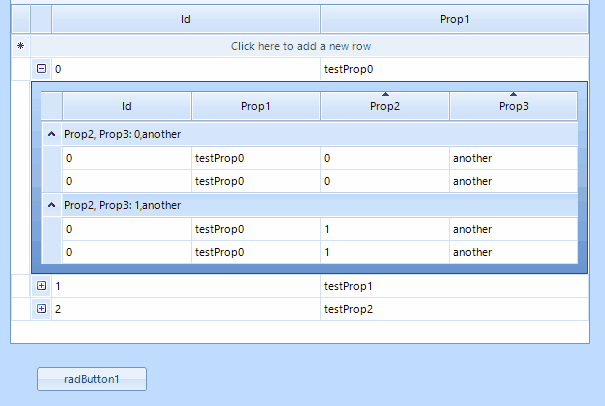Toggle sort on nested Prop3 header
The image size is (605, 406).
pyautogui.click(x=513, y=106)
